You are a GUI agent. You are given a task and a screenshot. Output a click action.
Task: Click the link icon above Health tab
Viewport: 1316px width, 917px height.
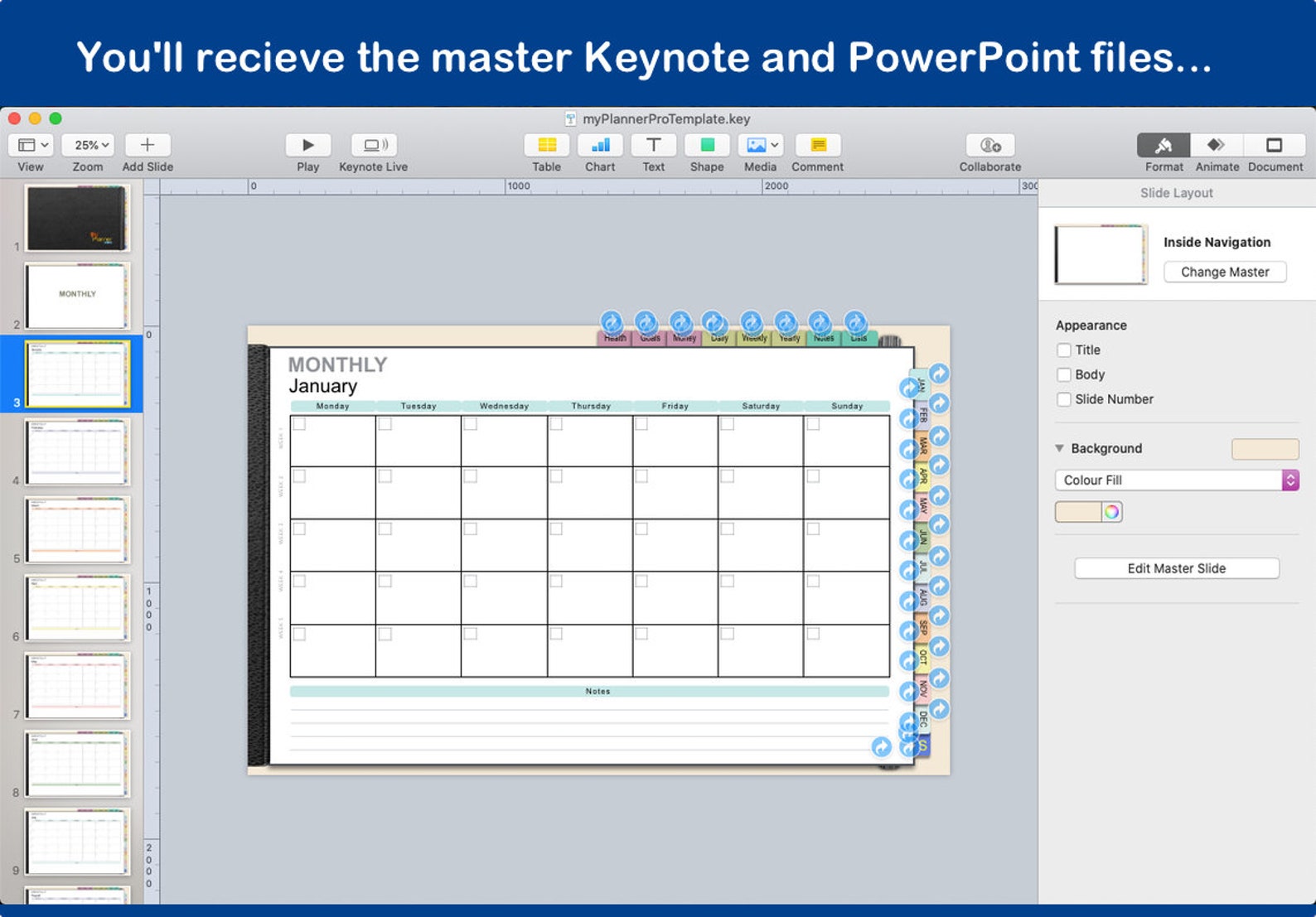point(612,322)
